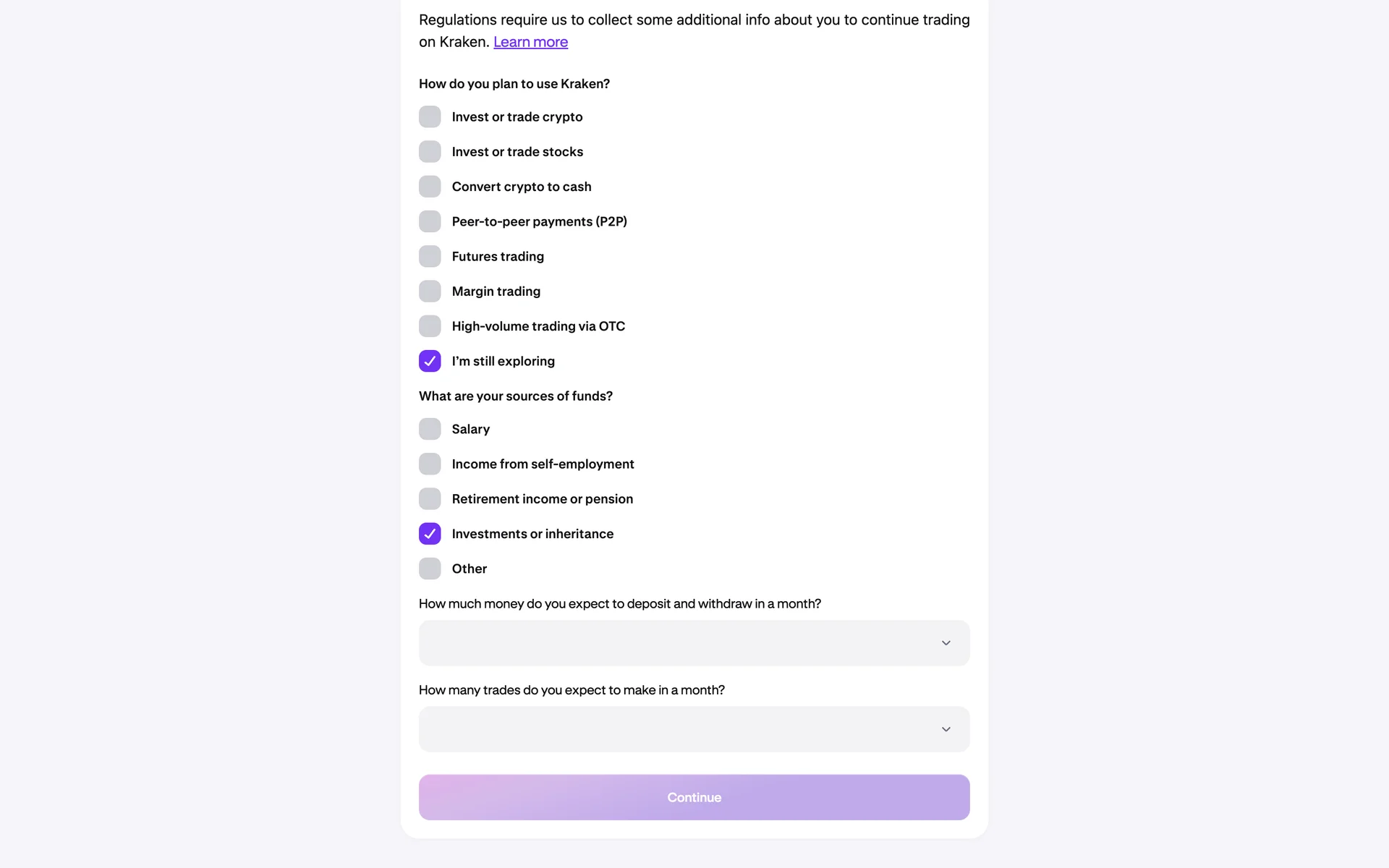The width and height of the screenshot is (1389, 868).
Task: Open the Learn more link
Action: [x=530, y=42]
